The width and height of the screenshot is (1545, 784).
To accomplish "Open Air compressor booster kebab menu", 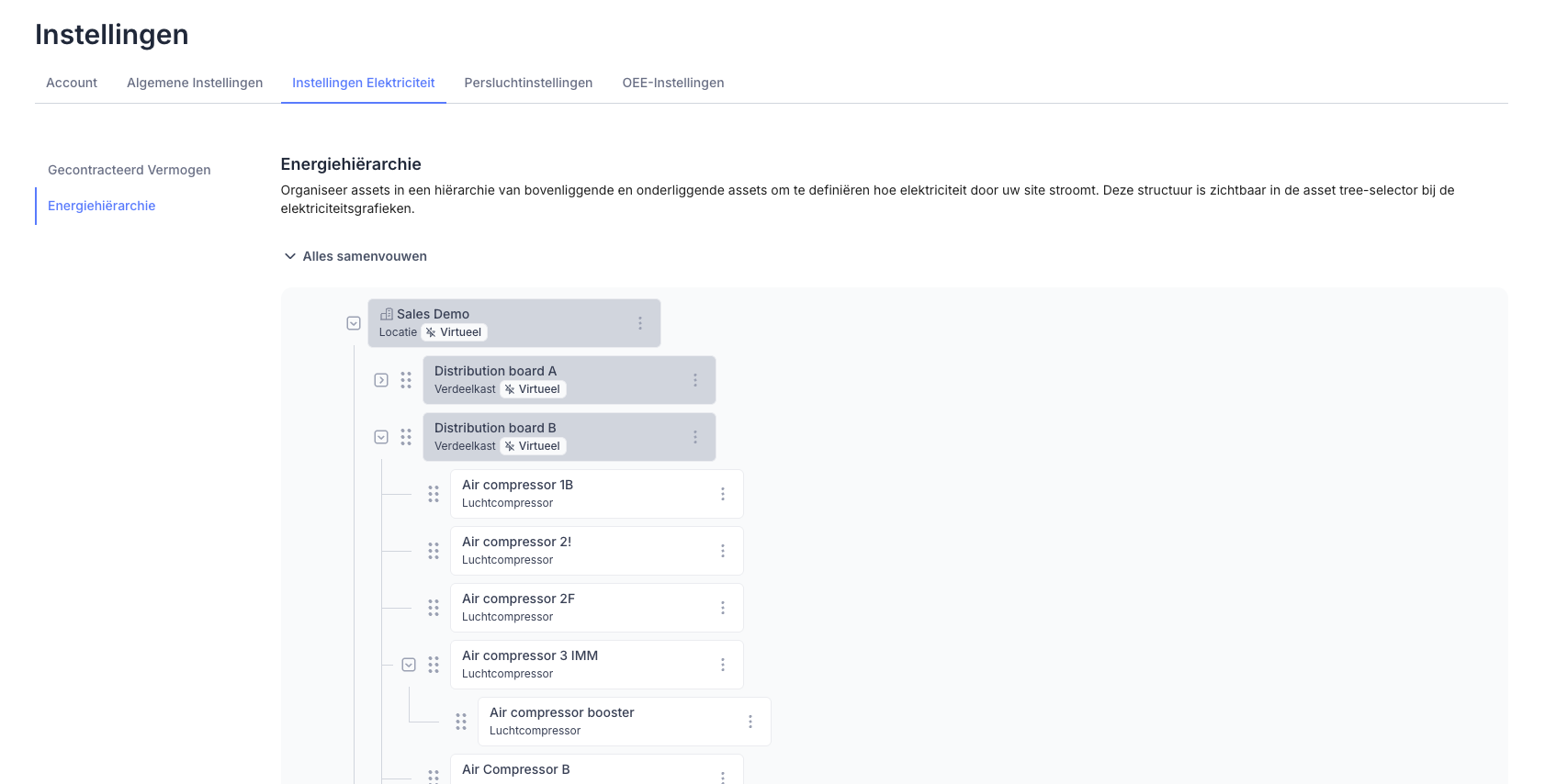I will tap(750, 722).
